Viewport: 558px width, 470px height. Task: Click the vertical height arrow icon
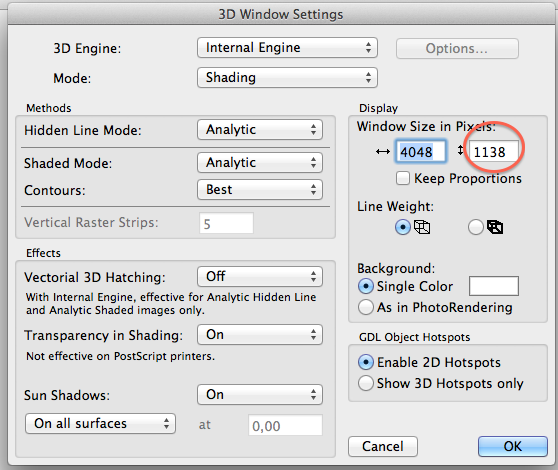(460, 150)
